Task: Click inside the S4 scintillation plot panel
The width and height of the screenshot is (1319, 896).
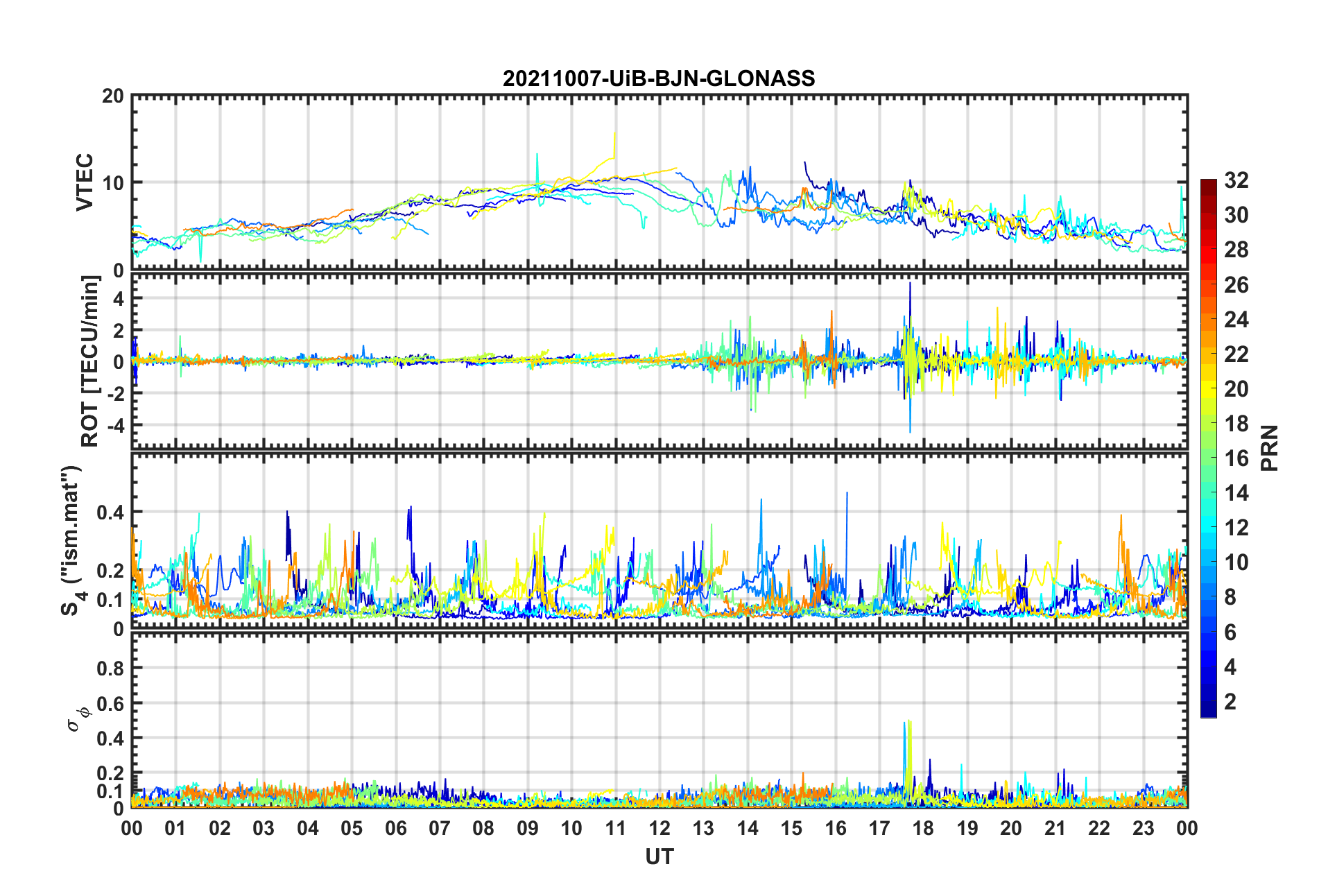Action: [x=659, y=541]
